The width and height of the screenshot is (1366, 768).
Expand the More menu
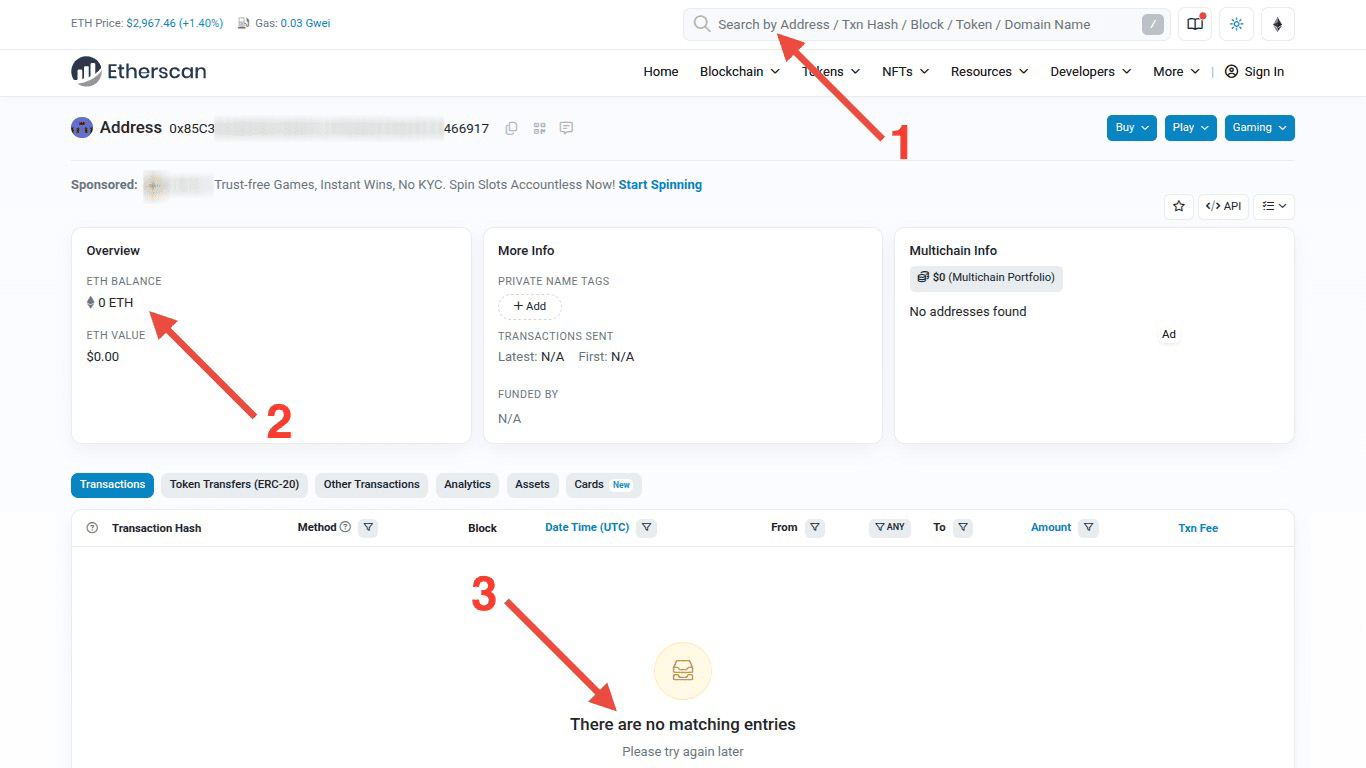(x=1176, y=71)
